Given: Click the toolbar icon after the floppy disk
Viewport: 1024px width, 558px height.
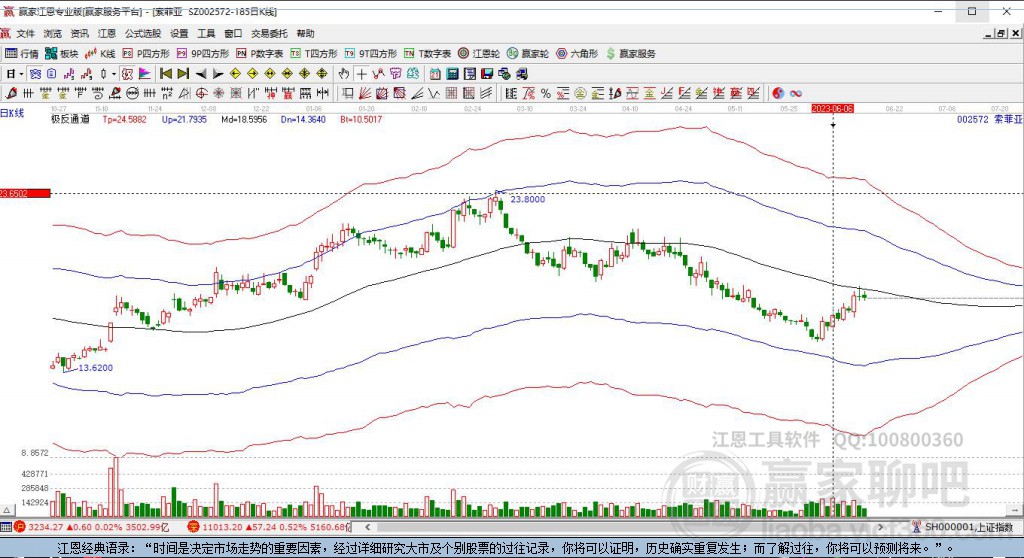Looking at the screenshot, I should [504, 74].
